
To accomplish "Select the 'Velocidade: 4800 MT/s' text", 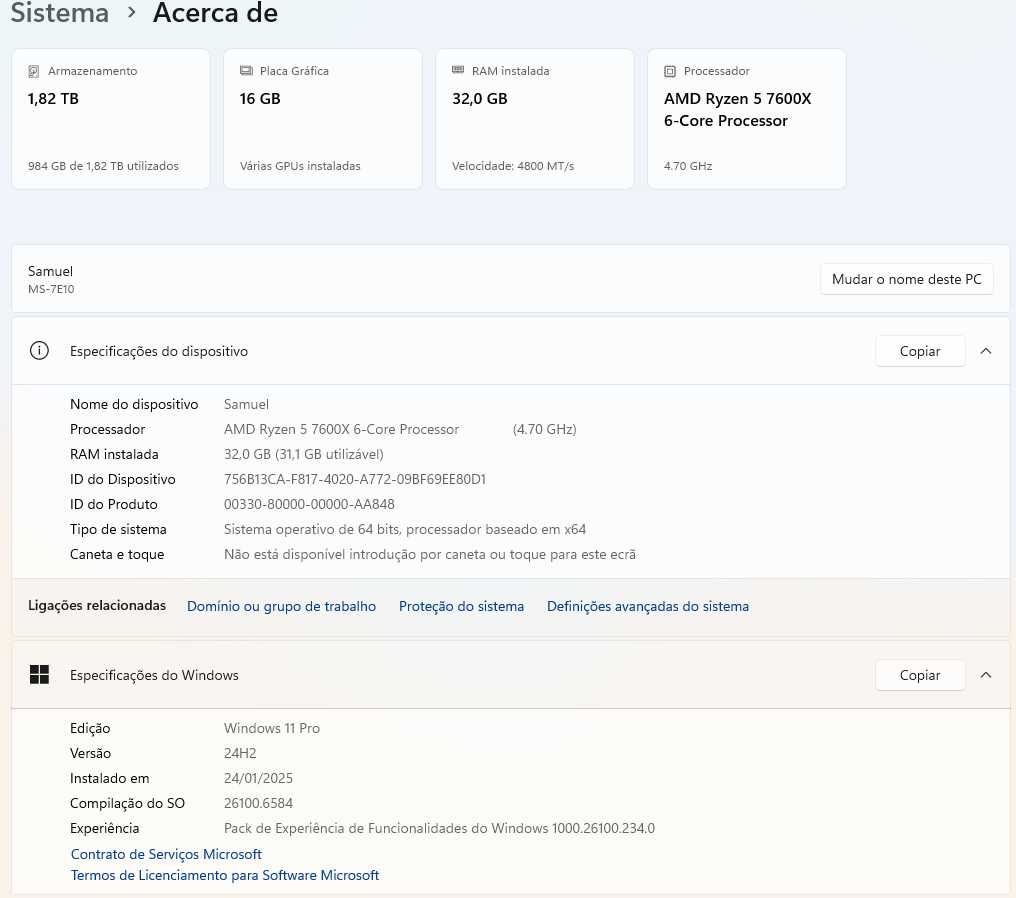I will coord(513,166).
